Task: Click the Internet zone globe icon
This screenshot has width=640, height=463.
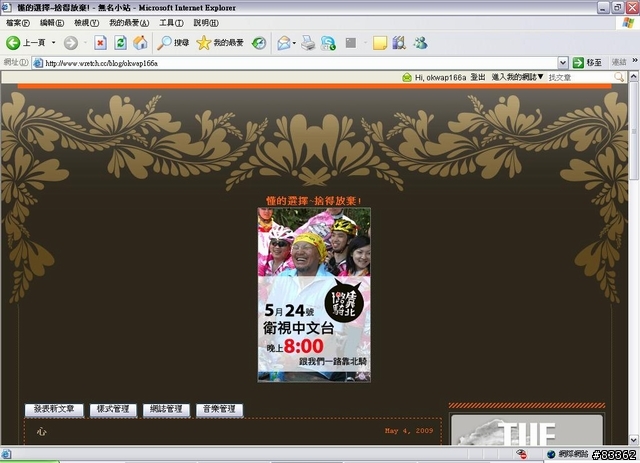Action: point(551,454)
